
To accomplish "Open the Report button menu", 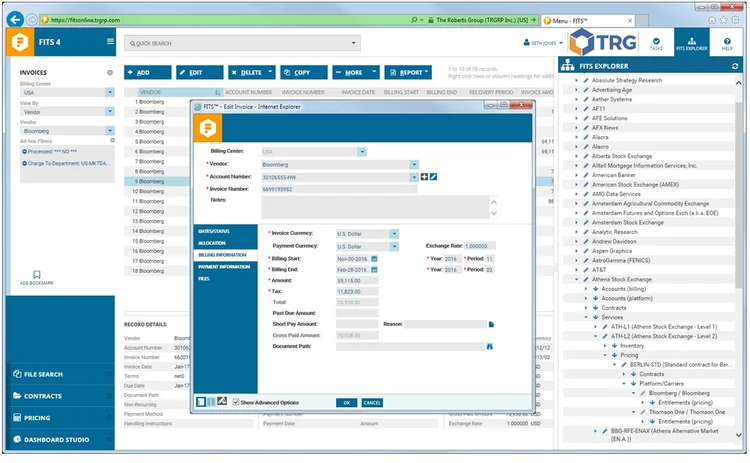I will [x=408, y=73].
